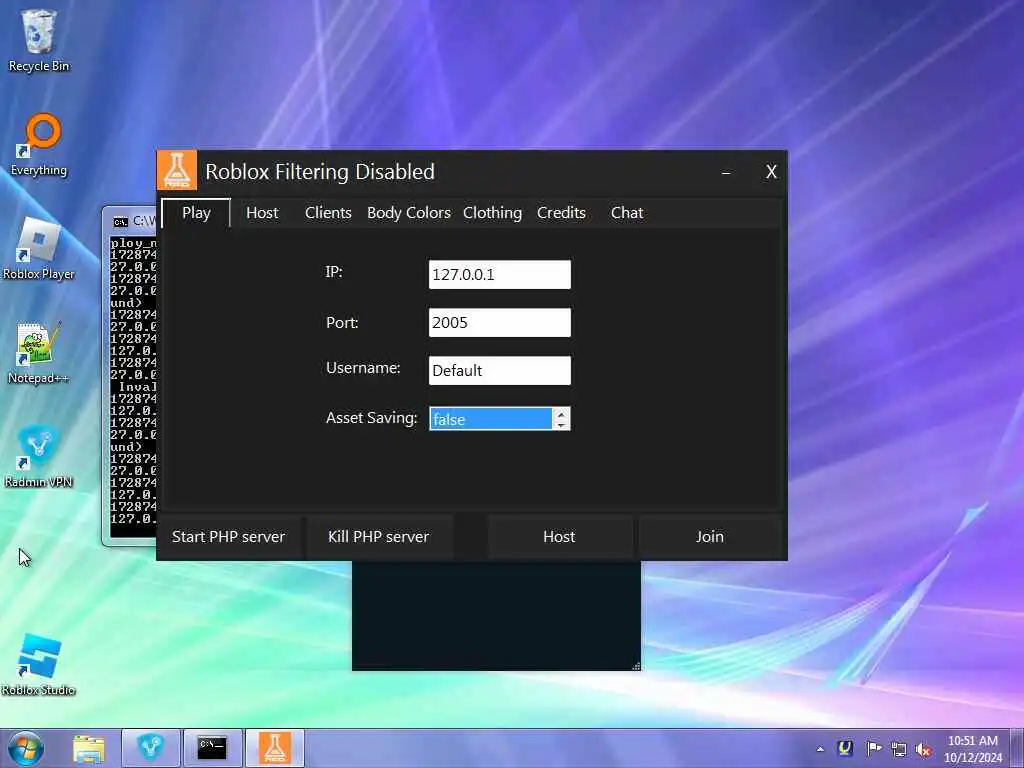The image size is (1024, 768).
Task: Click the Asset Saving up arrow
Action: tap(561, 413)
